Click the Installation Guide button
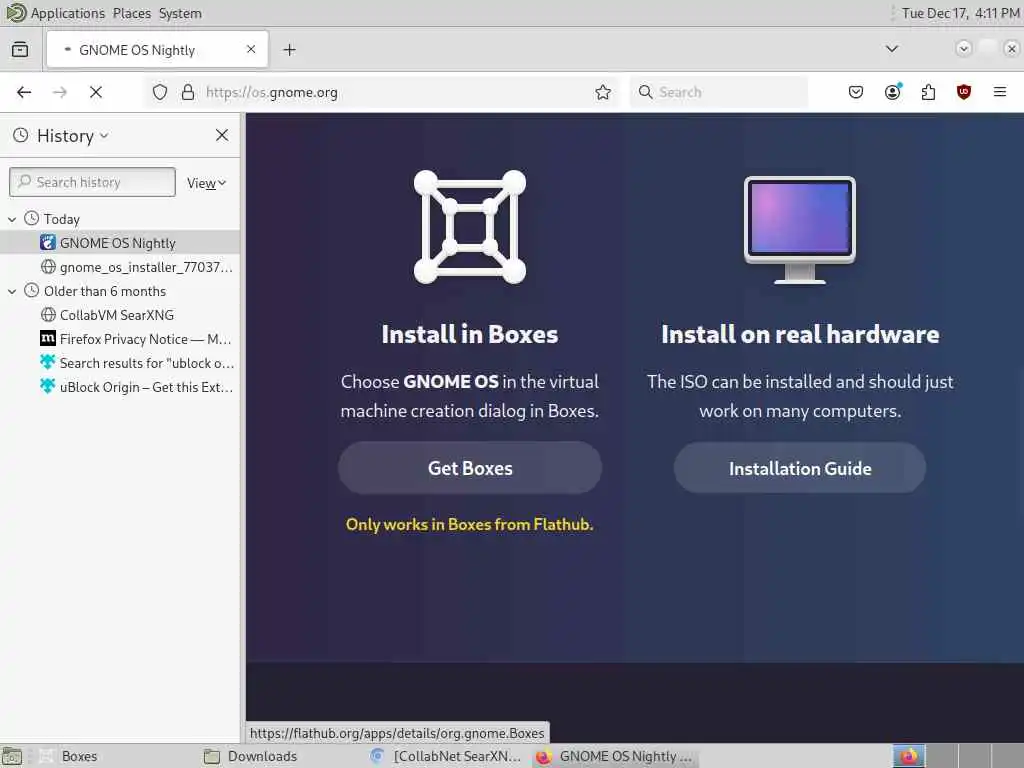This screenshot has height=768, width=1024. click(799, 468)
